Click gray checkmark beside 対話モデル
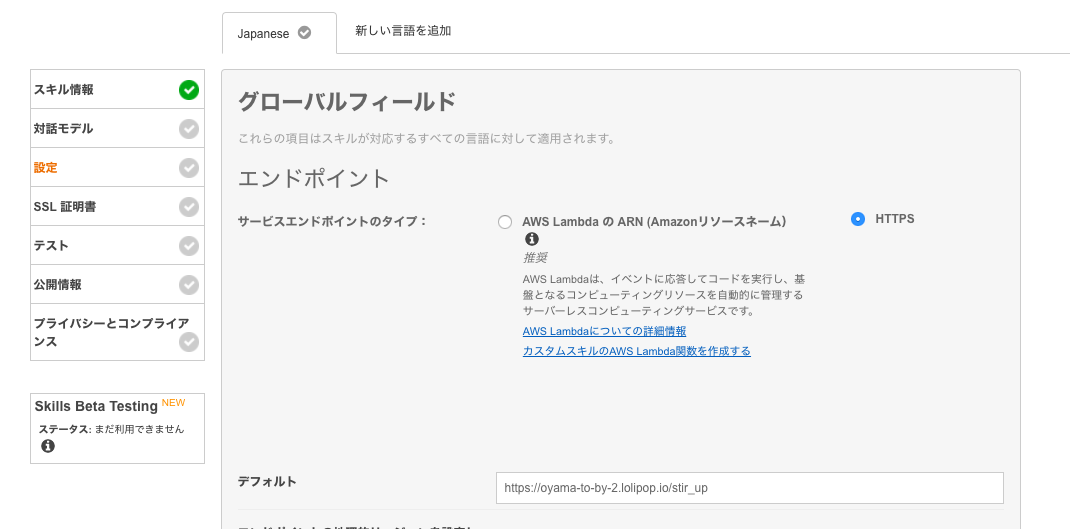 tap(189, 128)
